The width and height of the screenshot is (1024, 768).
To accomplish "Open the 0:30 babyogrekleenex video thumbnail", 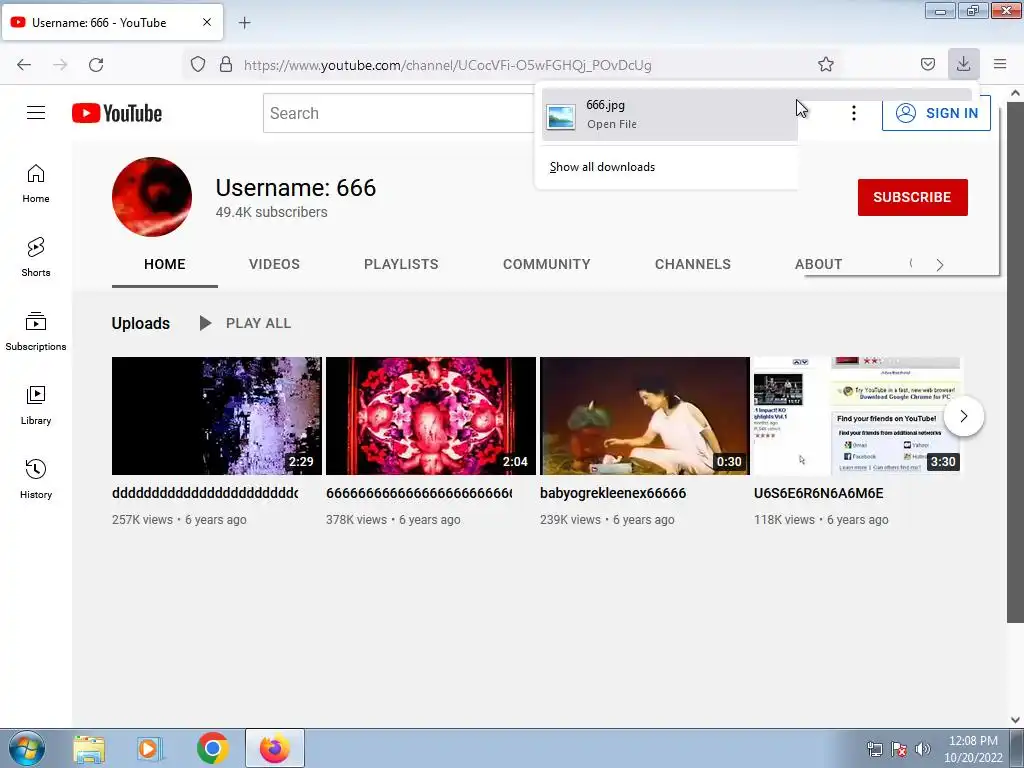I will click(x=645, y=415).
